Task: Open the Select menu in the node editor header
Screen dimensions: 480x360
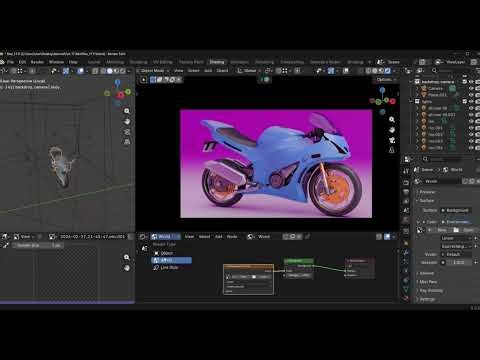Action: click(x=204, y=237)
